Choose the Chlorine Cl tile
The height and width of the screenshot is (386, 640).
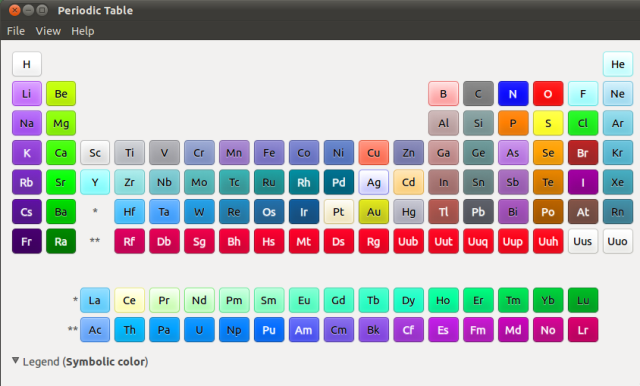click(x=583, y=123)
